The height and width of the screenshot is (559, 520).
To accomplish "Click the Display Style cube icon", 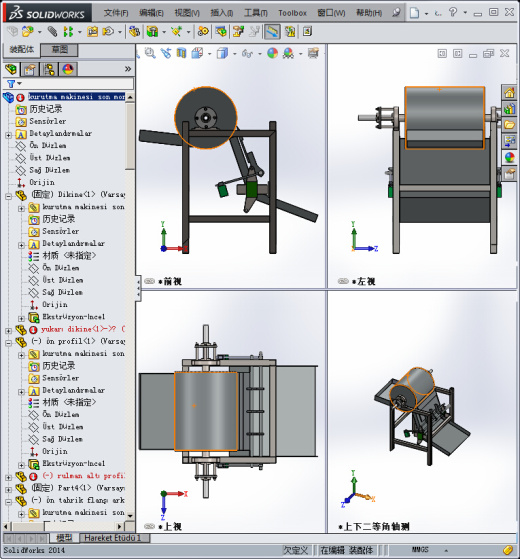I will point(222,53).
